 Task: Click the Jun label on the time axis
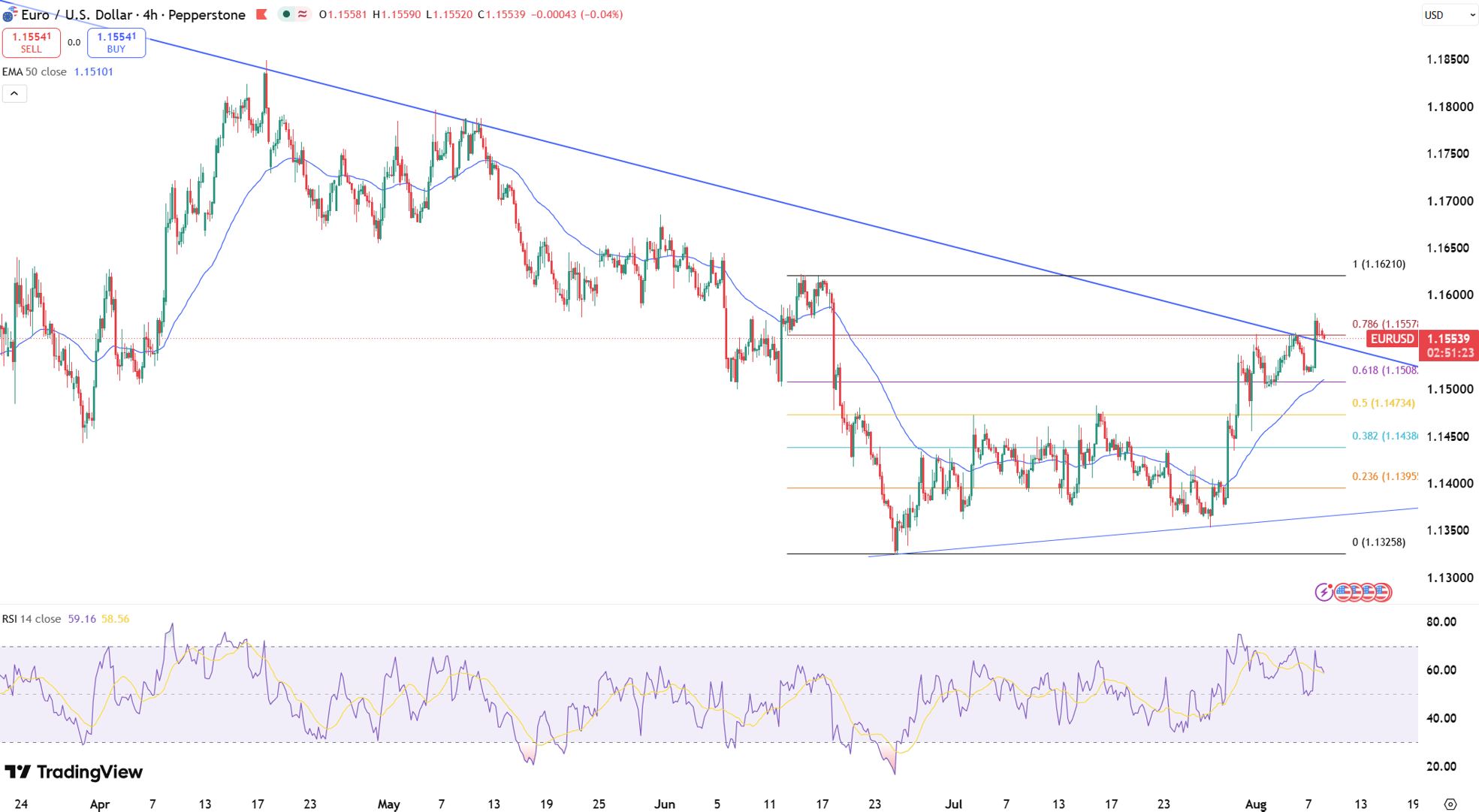[x=664, y=804]
